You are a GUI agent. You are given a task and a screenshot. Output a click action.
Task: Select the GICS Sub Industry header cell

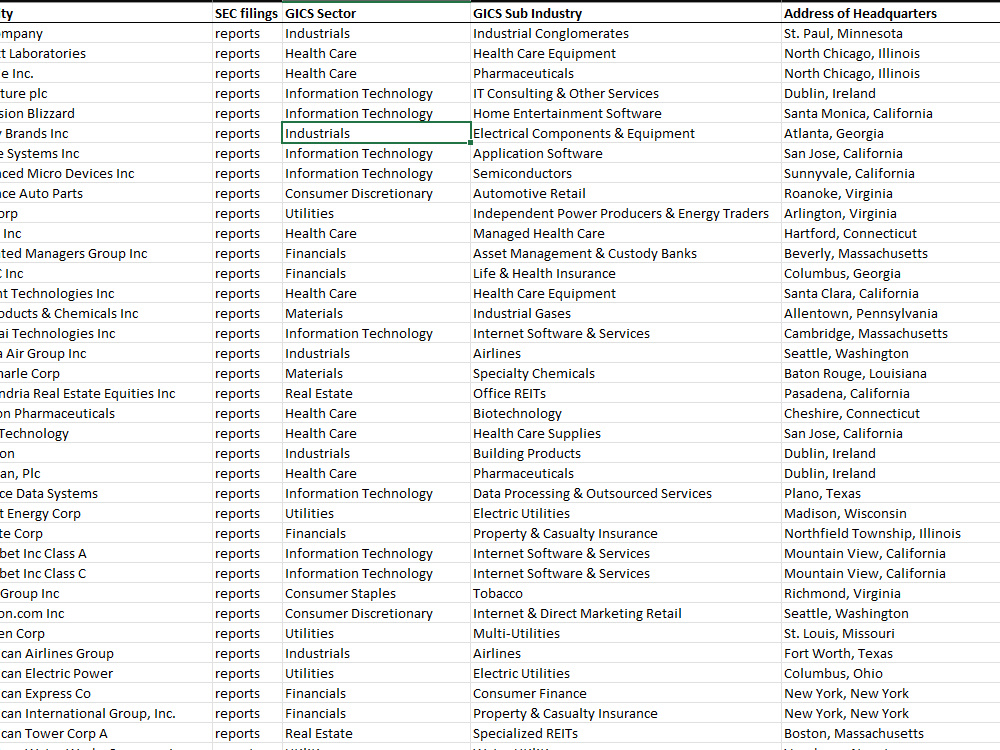point(625,13)
